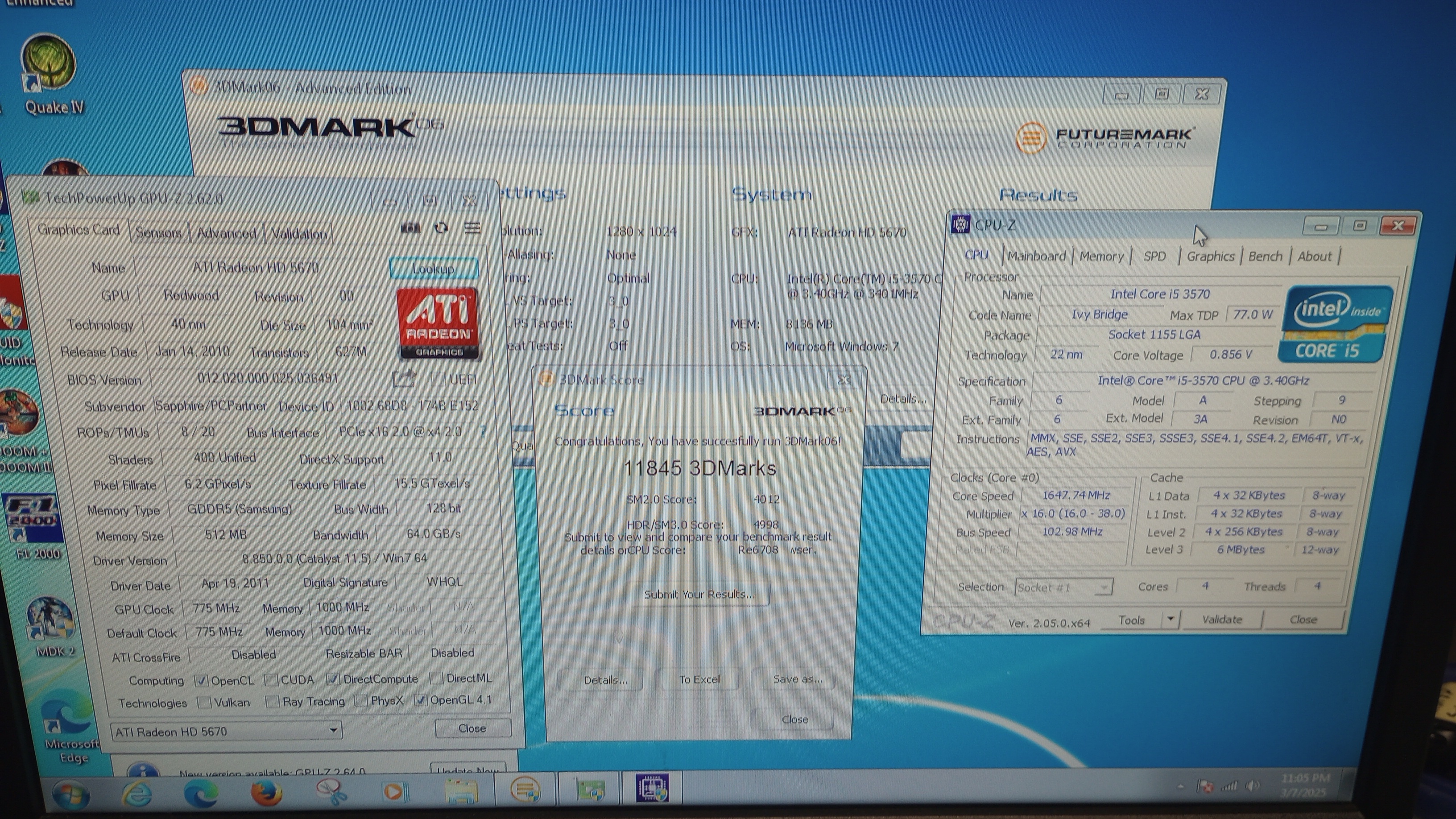Viewport: 1456px width, 819px height.
Task: Open the GPU-Z hamburger menu
Action: (472, 228)
